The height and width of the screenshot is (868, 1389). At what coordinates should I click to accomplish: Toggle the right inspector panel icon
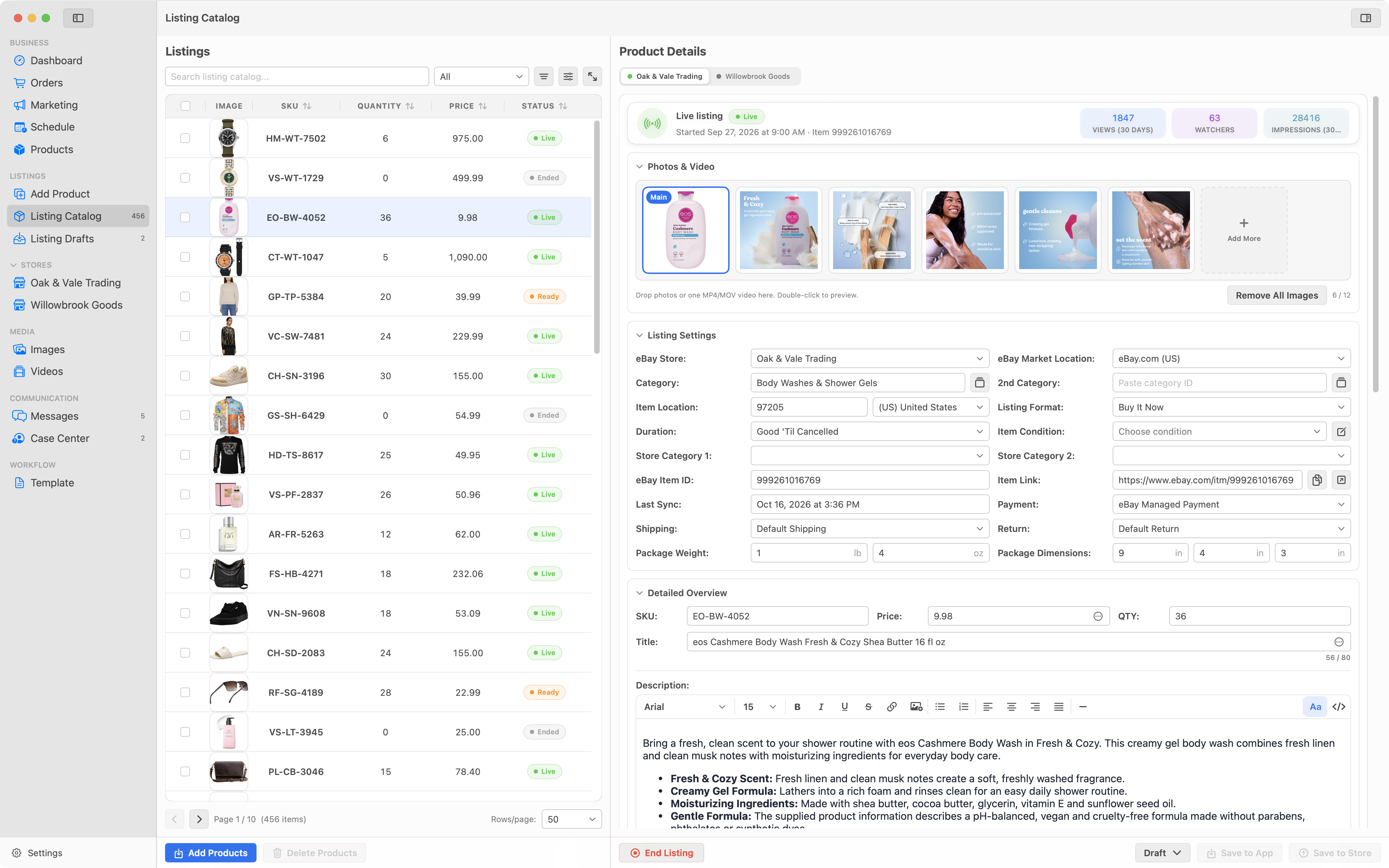pyautogui.click(x=1365, y=18)
